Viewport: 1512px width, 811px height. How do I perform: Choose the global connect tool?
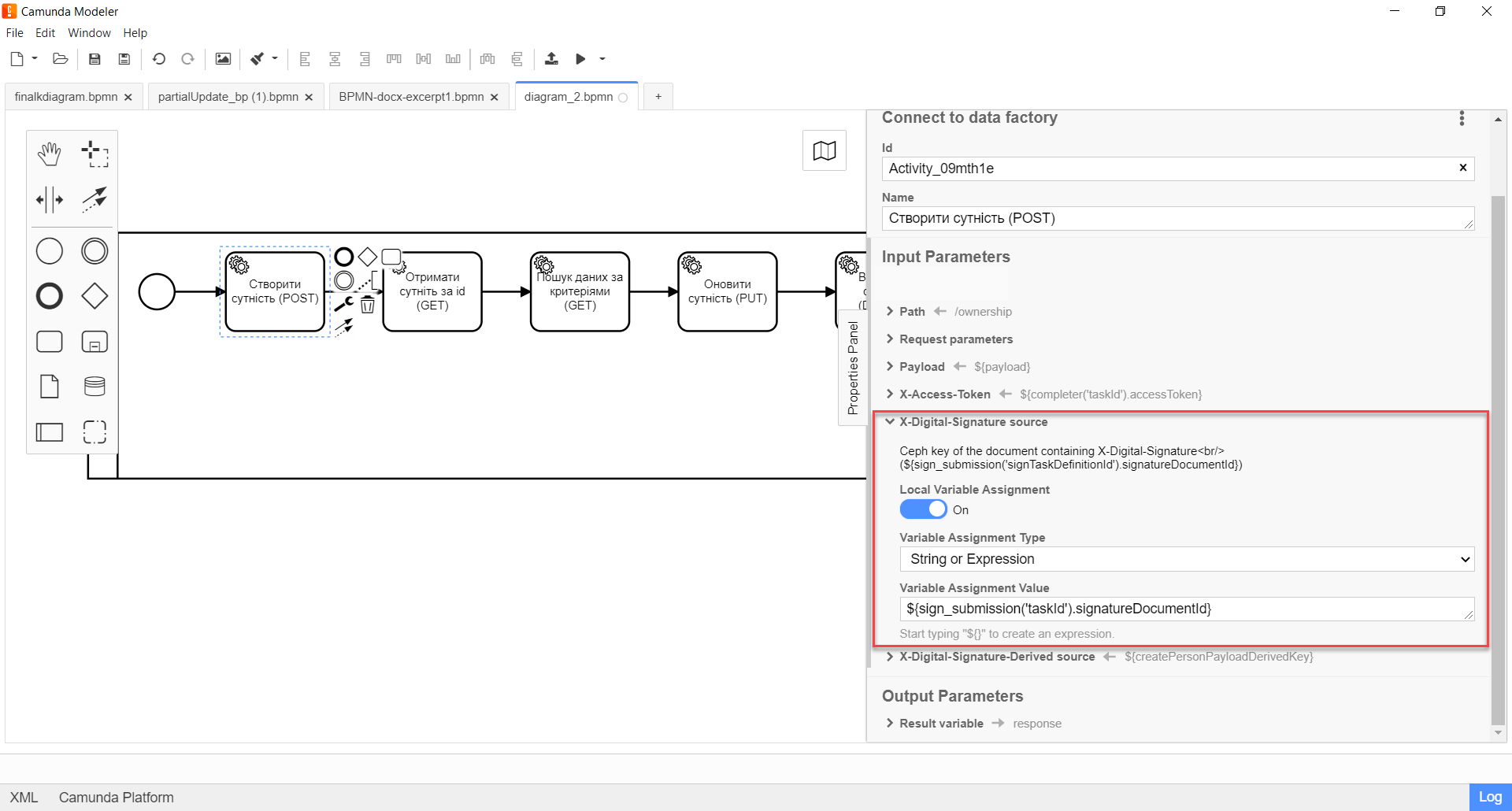point(94,200)
